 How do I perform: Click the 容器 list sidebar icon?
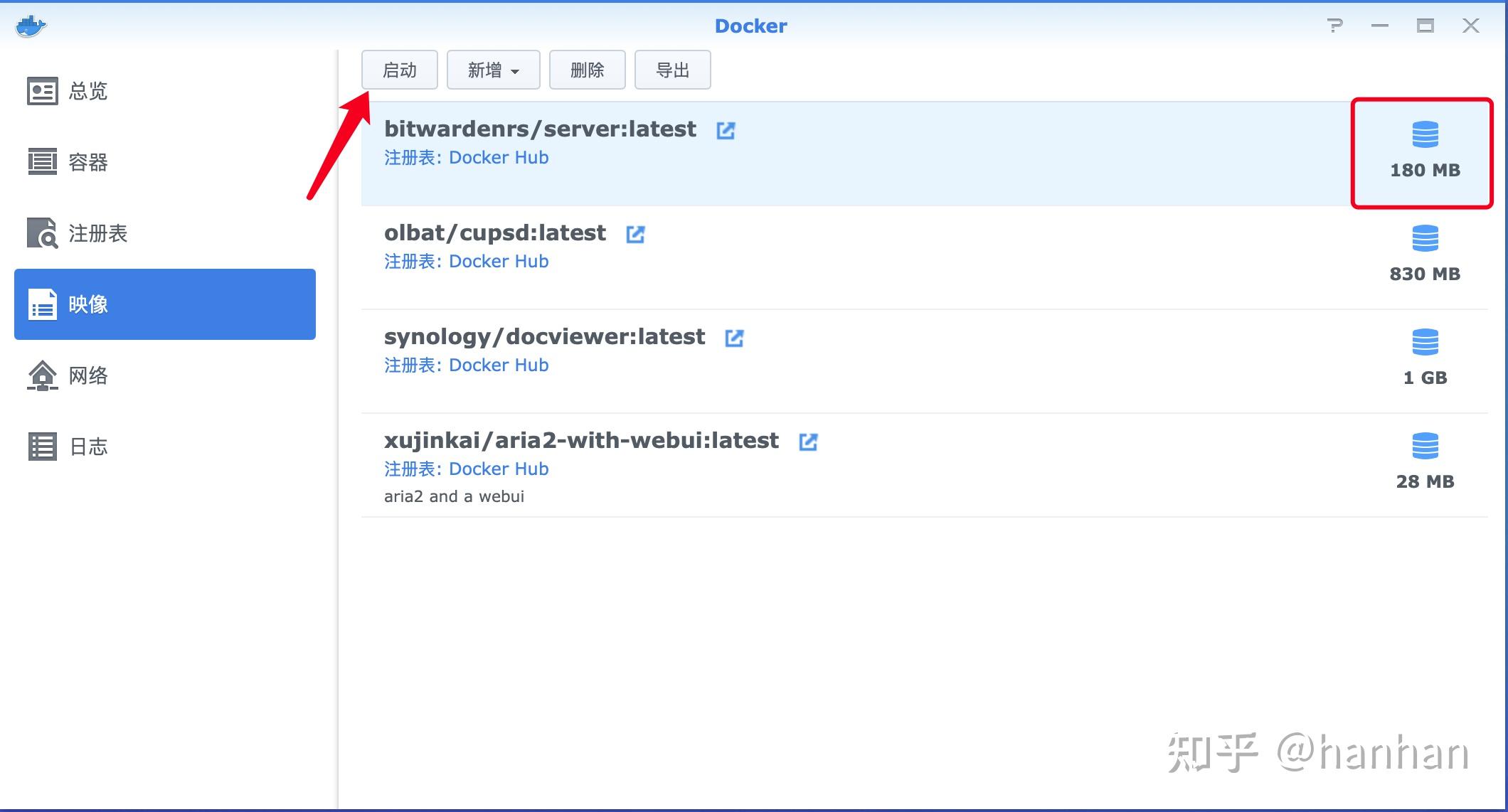coord(43,162)
